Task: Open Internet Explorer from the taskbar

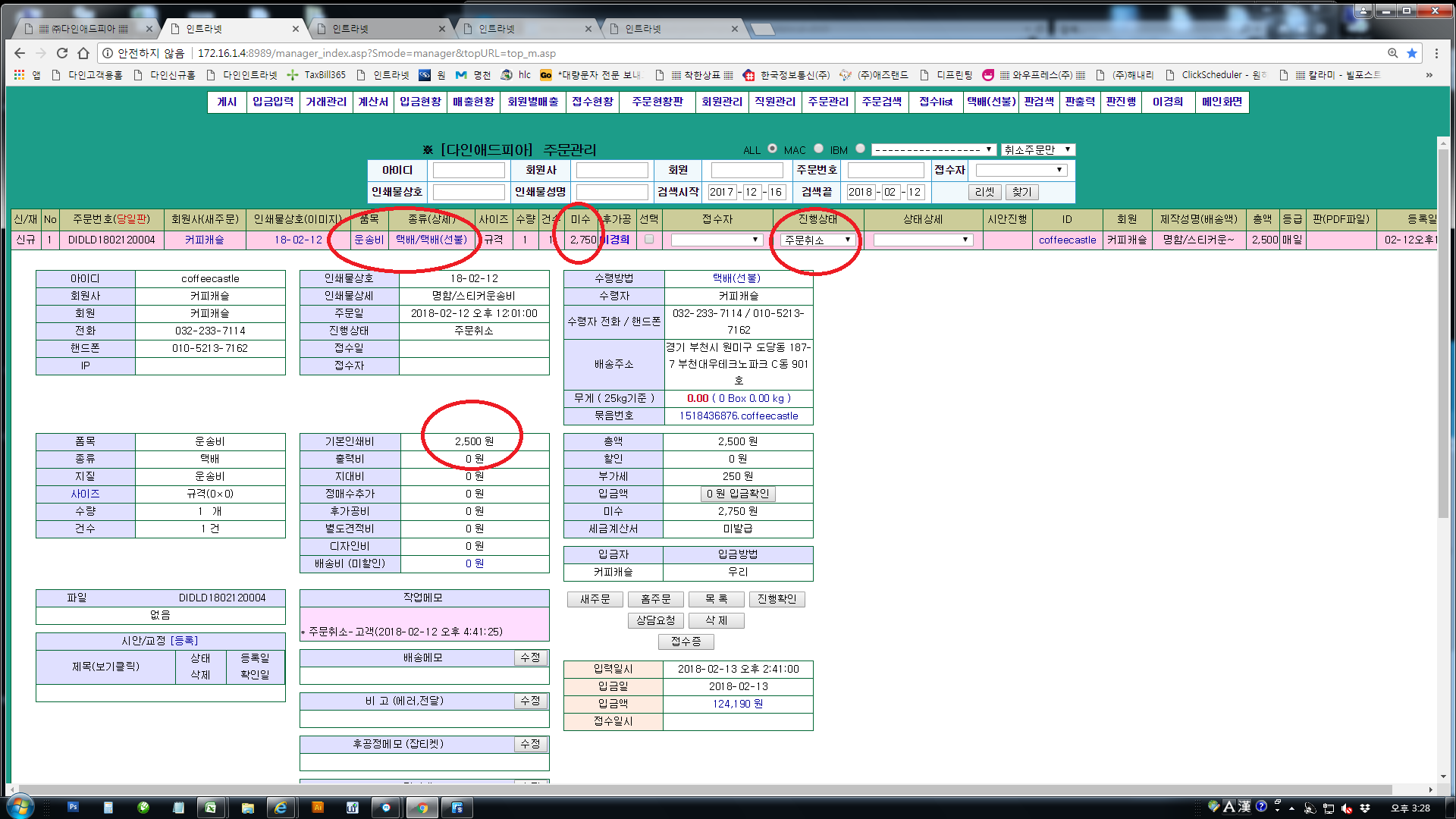Action: 281,807
